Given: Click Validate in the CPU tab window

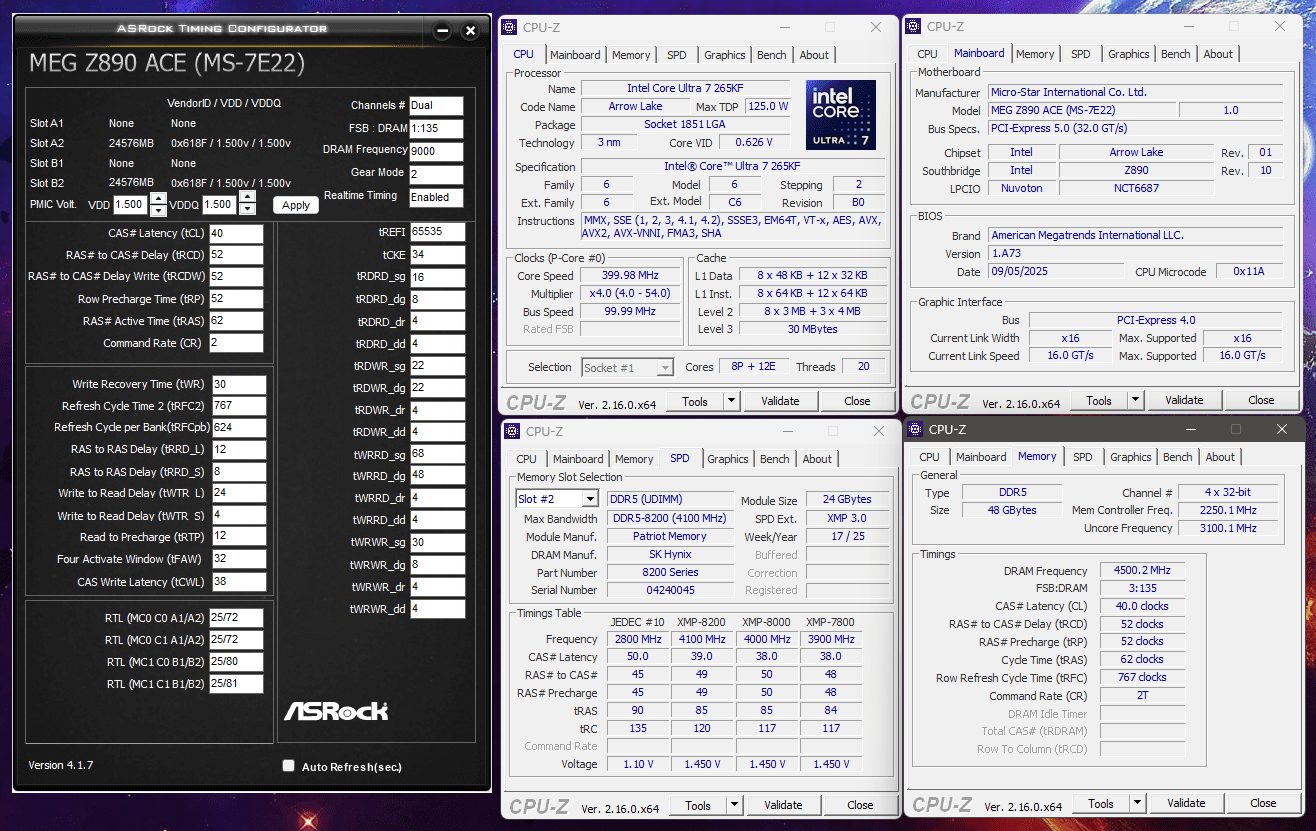Looking at the screenshot, I should coord(780,401).
